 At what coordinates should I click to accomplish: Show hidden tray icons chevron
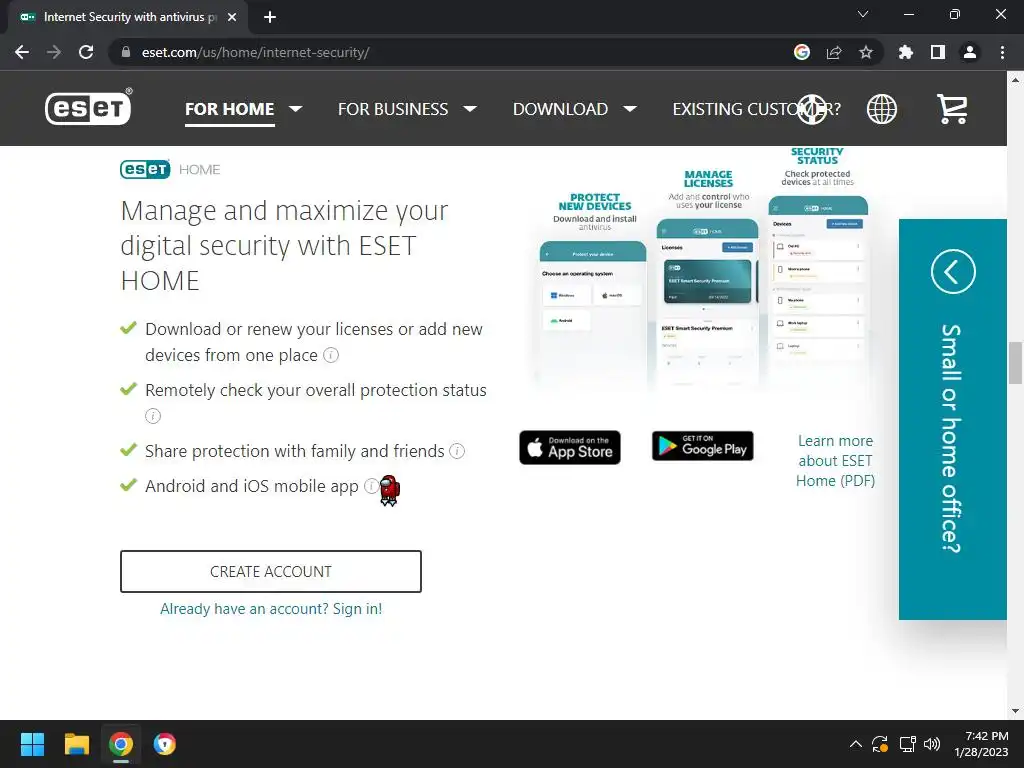[x=856, y=744]
